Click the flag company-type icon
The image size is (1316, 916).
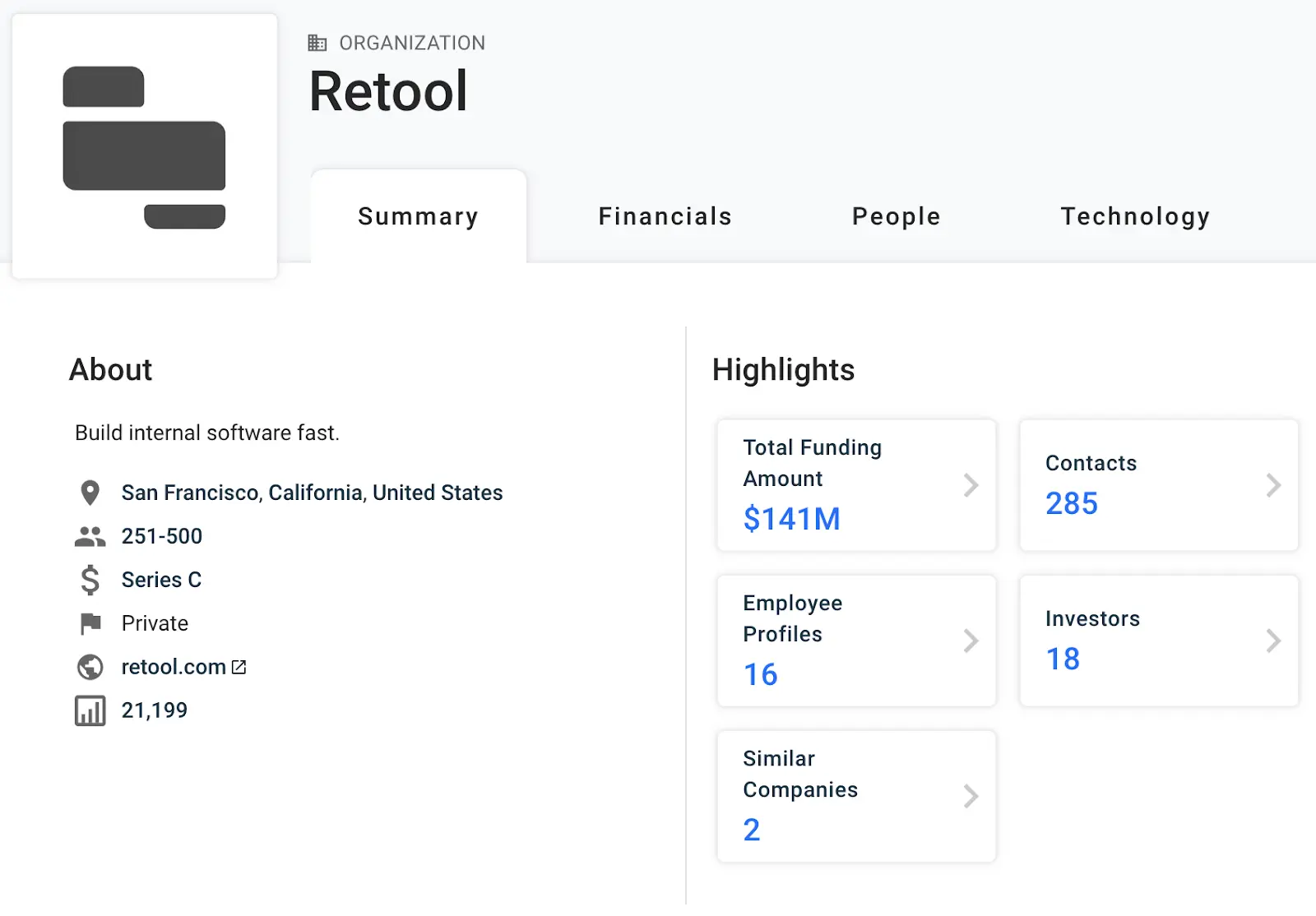tap(90, 623)
